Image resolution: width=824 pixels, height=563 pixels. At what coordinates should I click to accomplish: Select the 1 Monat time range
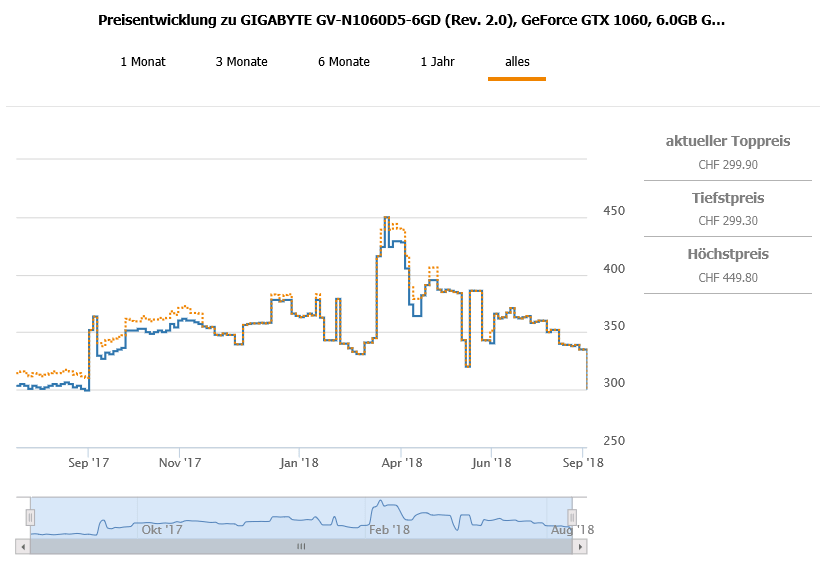[143, 62]
